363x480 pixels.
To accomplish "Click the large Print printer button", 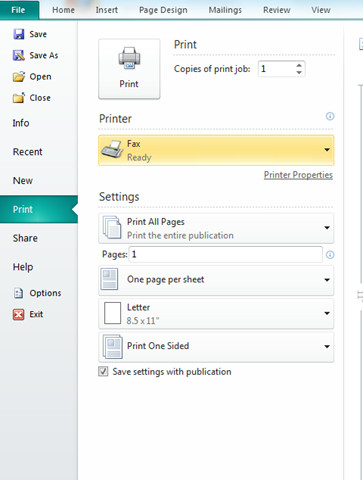I will click(129, 69).
